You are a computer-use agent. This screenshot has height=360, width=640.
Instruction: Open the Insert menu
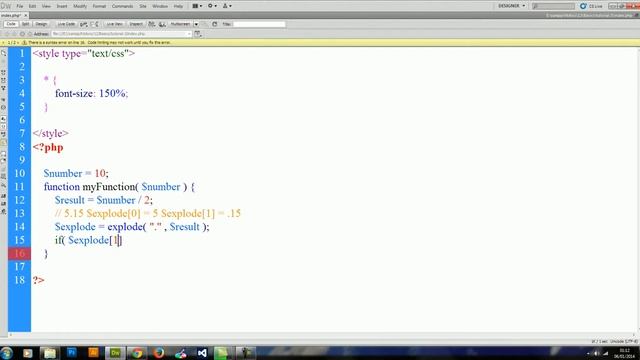[x=62, y=6]
